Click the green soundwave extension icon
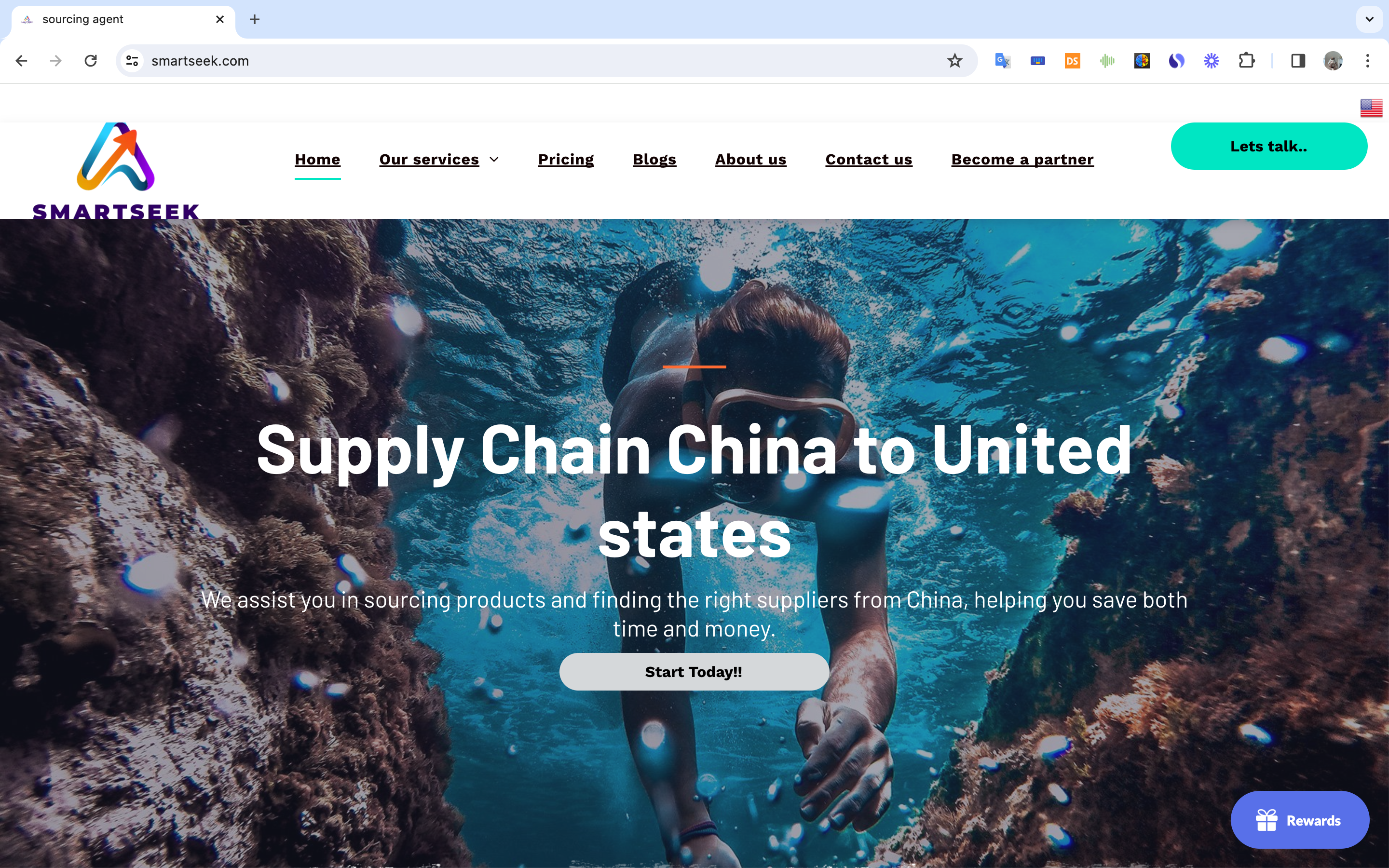 1107,61
